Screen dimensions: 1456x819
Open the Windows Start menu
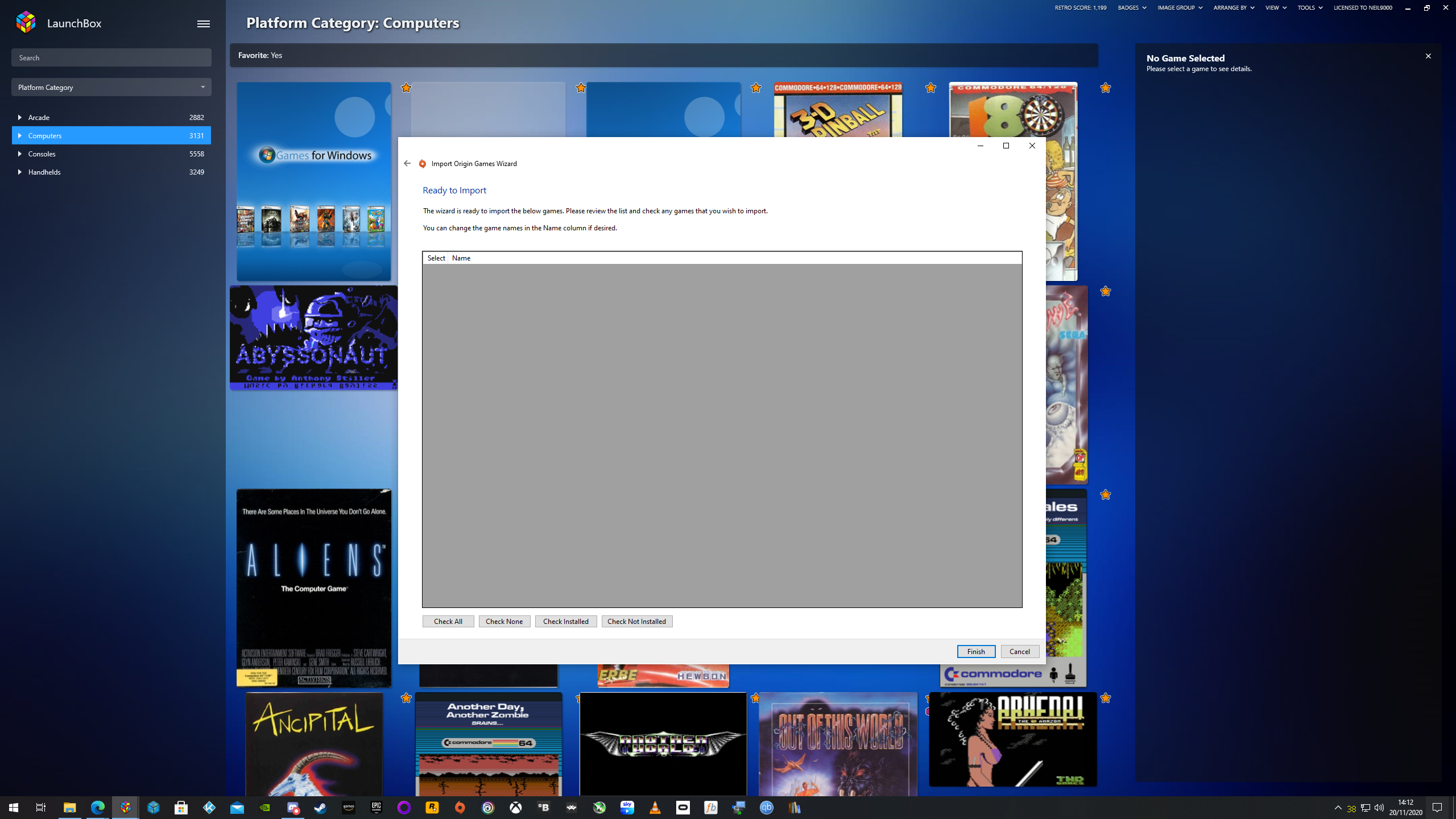click(x=14, y=808)
